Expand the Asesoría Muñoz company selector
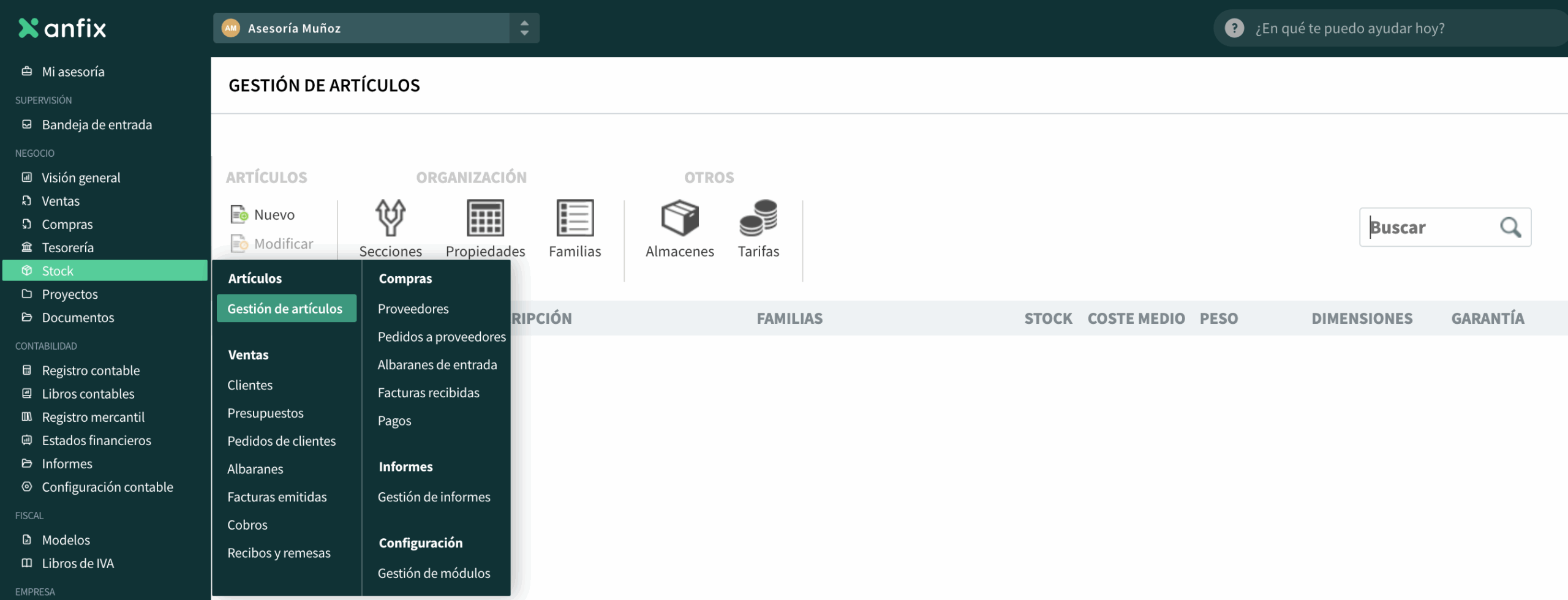The height and width of the screenshot is (600, 1568). (524, 28)
